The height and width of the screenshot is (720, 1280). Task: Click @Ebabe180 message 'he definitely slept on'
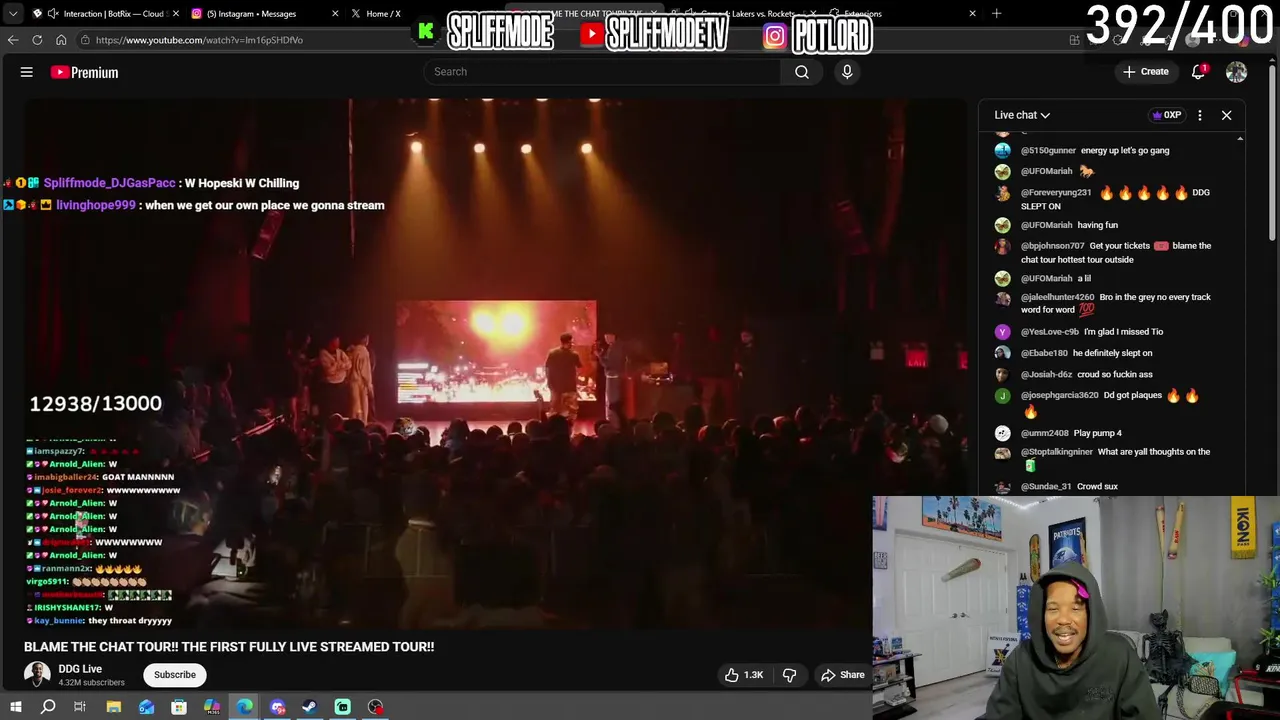pyautogui.click(x=1112, y=353)
